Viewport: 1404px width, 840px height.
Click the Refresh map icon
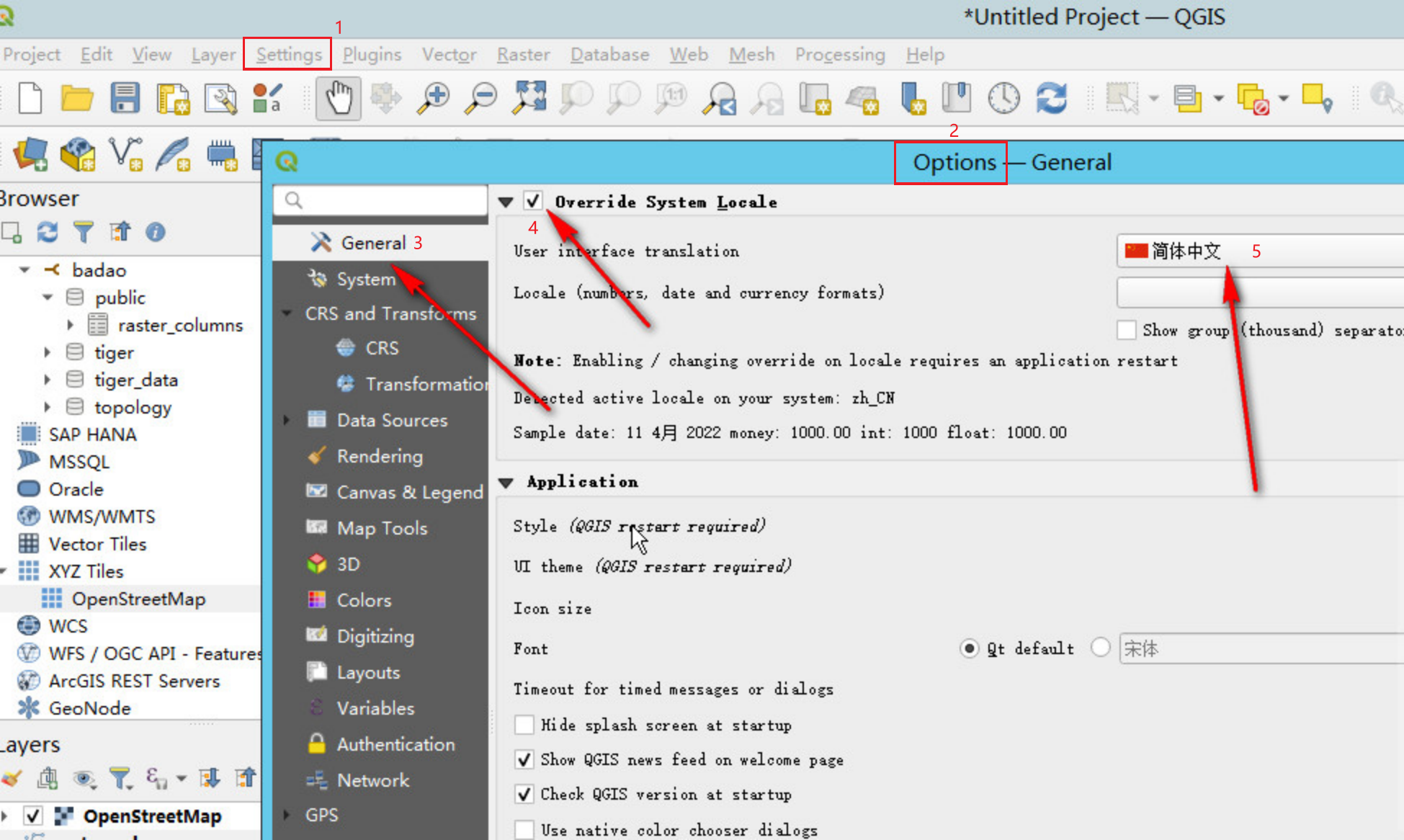click(x=1051, y=98)
